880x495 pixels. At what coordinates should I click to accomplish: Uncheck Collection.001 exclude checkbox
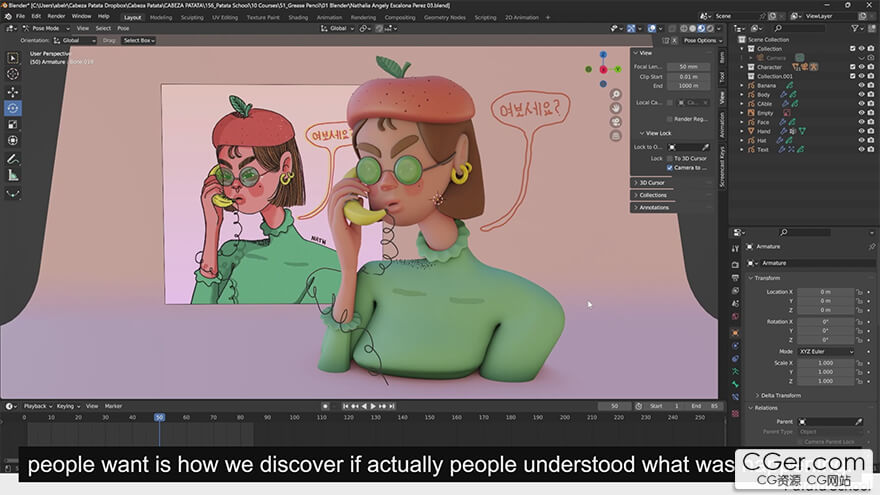coord(852,76)
